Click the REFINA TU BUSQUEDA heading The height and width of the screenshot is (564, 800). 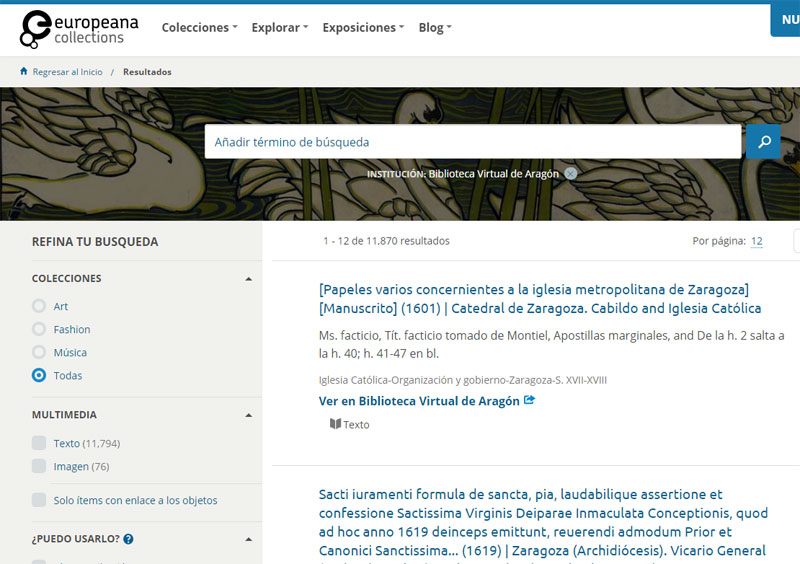95,241
